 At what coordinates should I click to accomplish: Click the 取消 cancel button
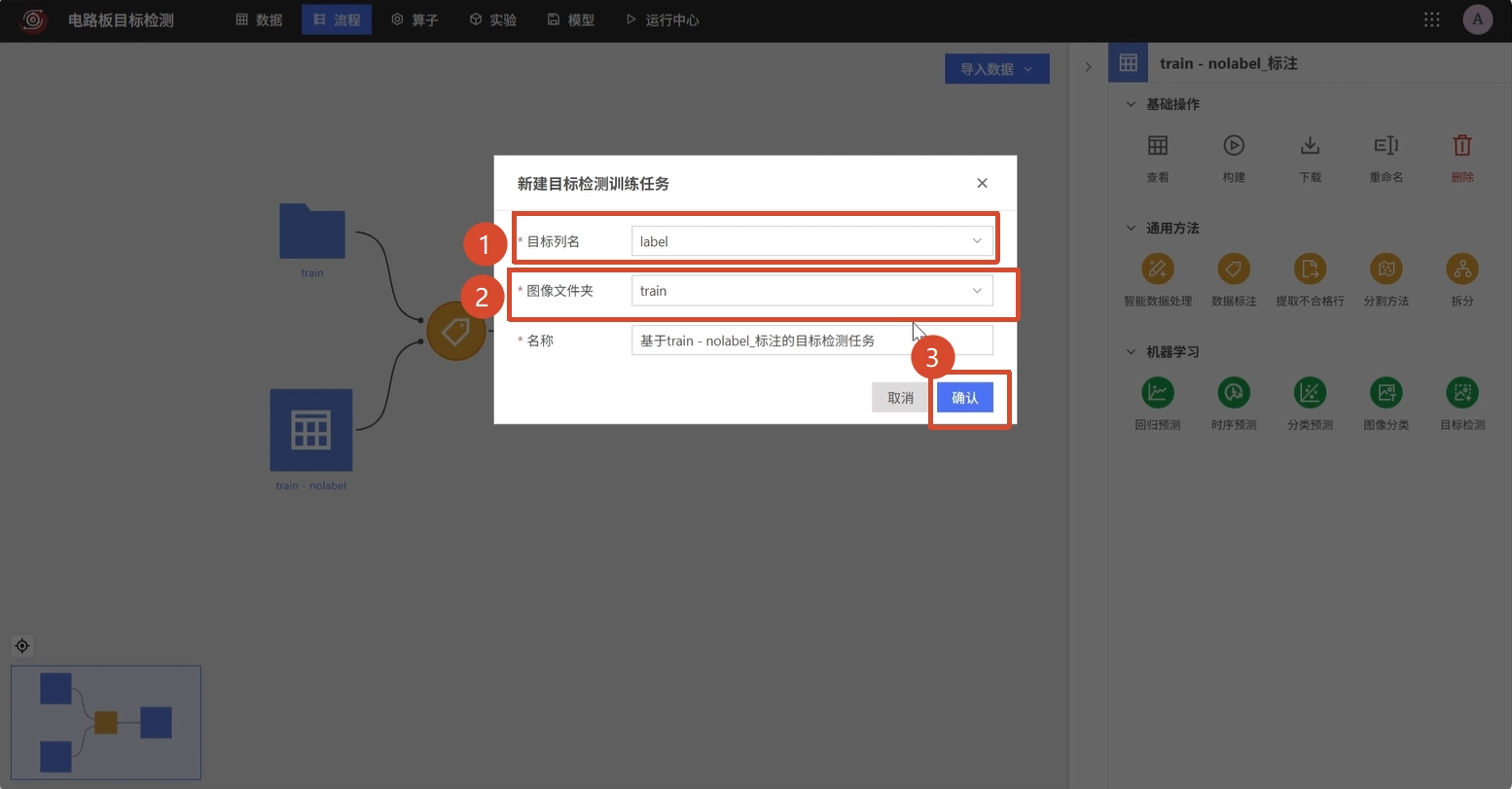pyautogui.click(x=901, y=397)
